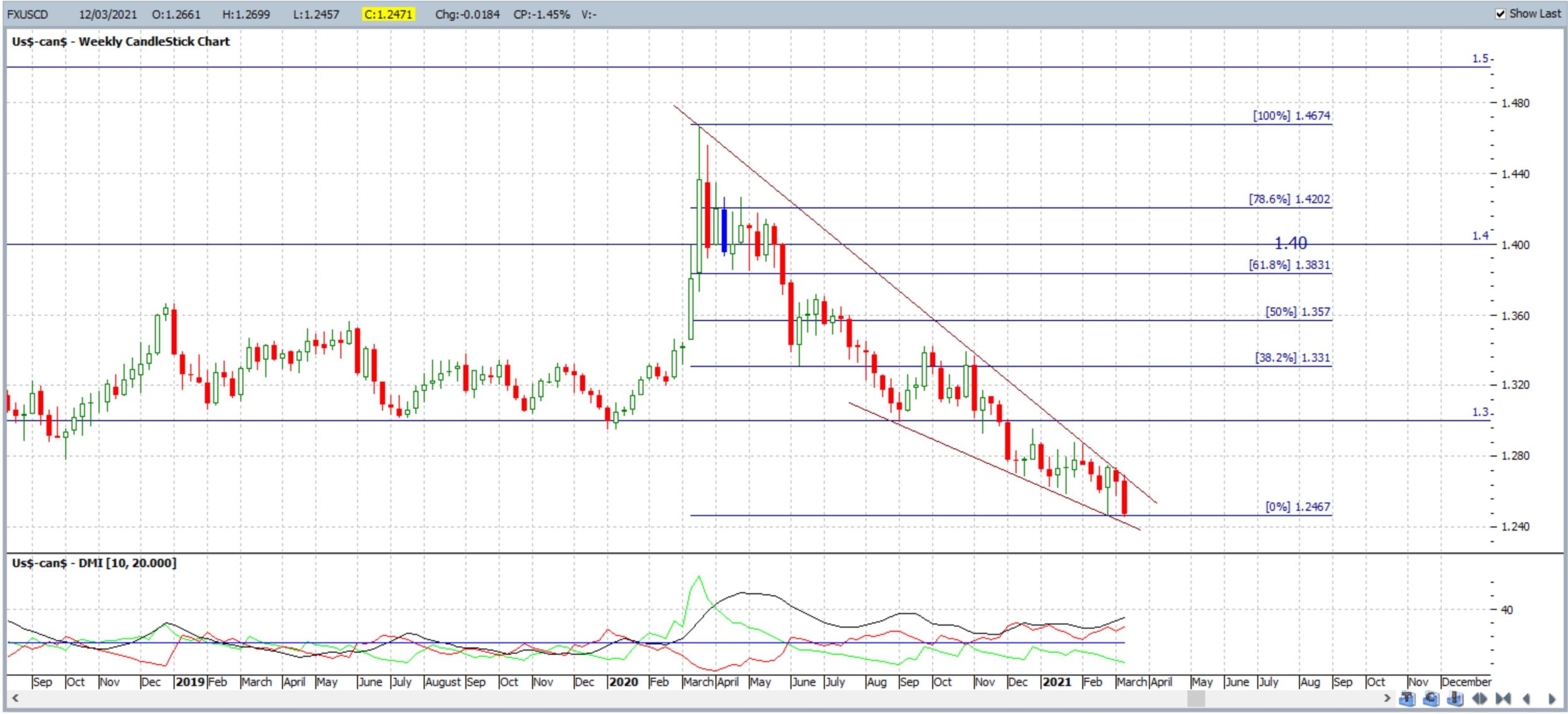Click the horizontal scrollbar thumb

pos(1196,698)
